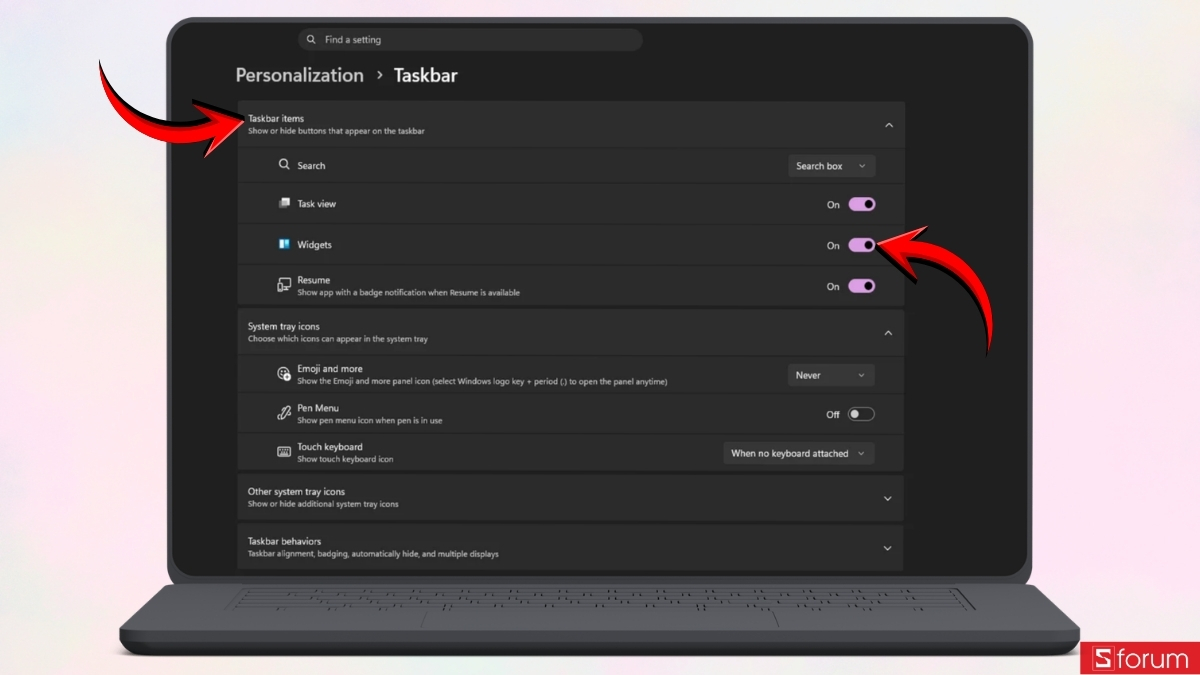Open the Search box dropdown
This screenshot has height=675, width=1200.
point(831,166)
